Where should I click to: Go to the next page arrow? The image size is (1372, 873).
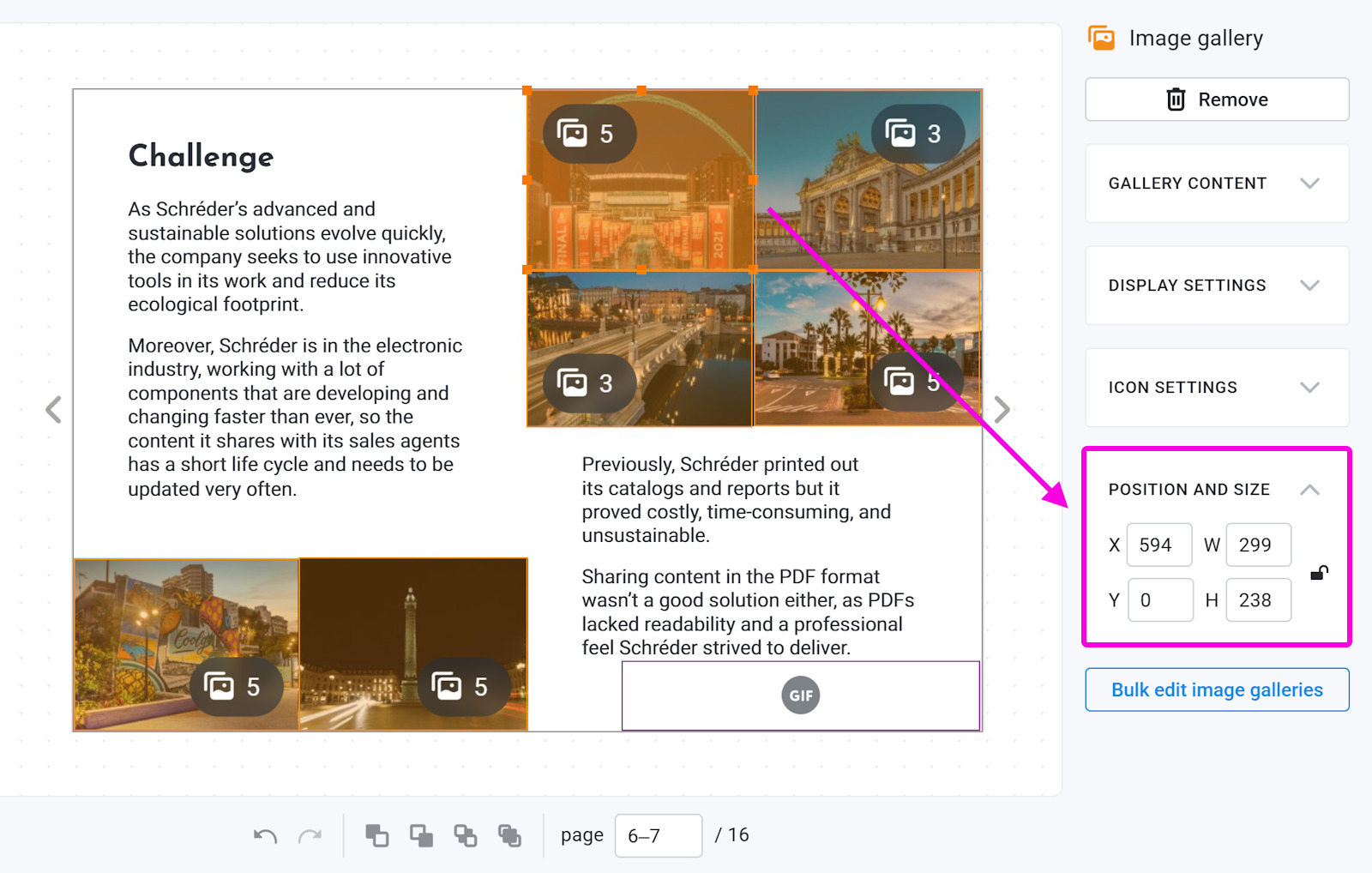tap(1002, 410)
